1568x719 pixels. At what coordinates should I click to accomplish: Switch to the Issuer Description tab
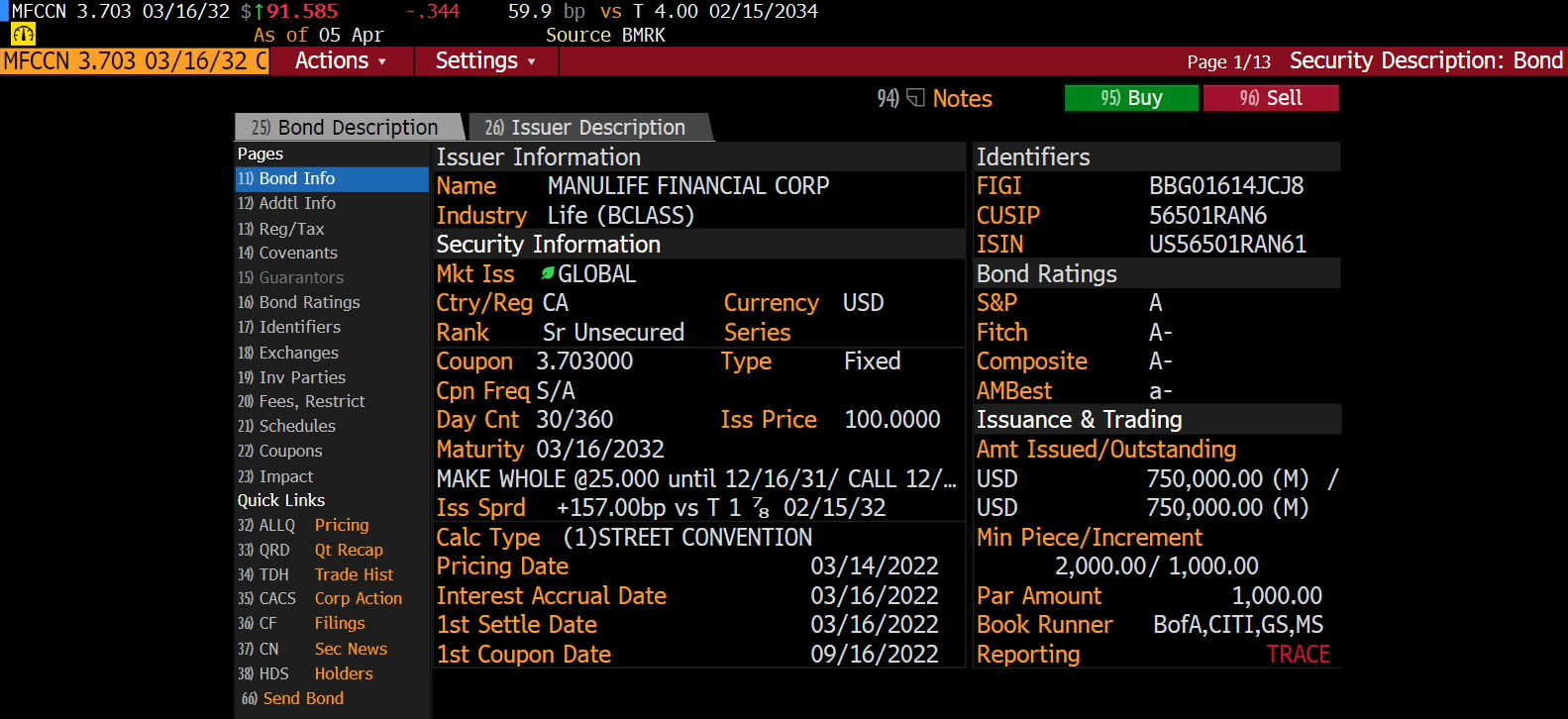click(589, 128)
